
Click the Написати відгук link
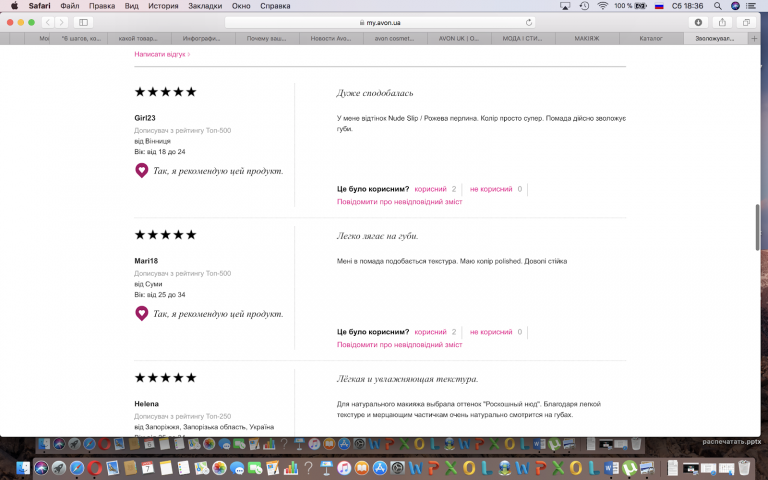[161, 54]
